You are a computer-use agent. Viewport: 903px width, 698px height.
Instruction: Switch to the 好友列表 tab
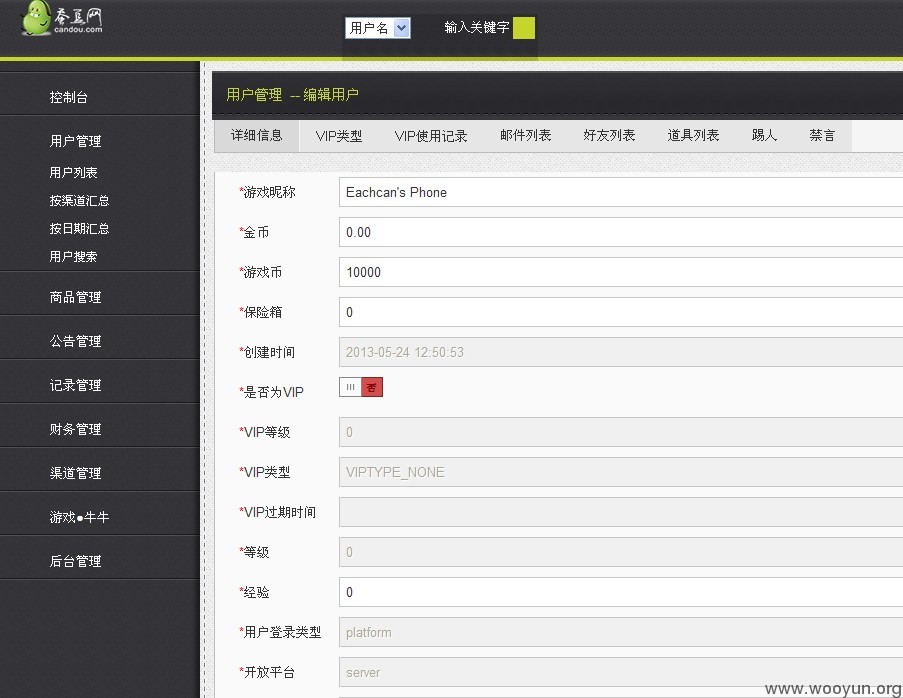tap(609, 136)
